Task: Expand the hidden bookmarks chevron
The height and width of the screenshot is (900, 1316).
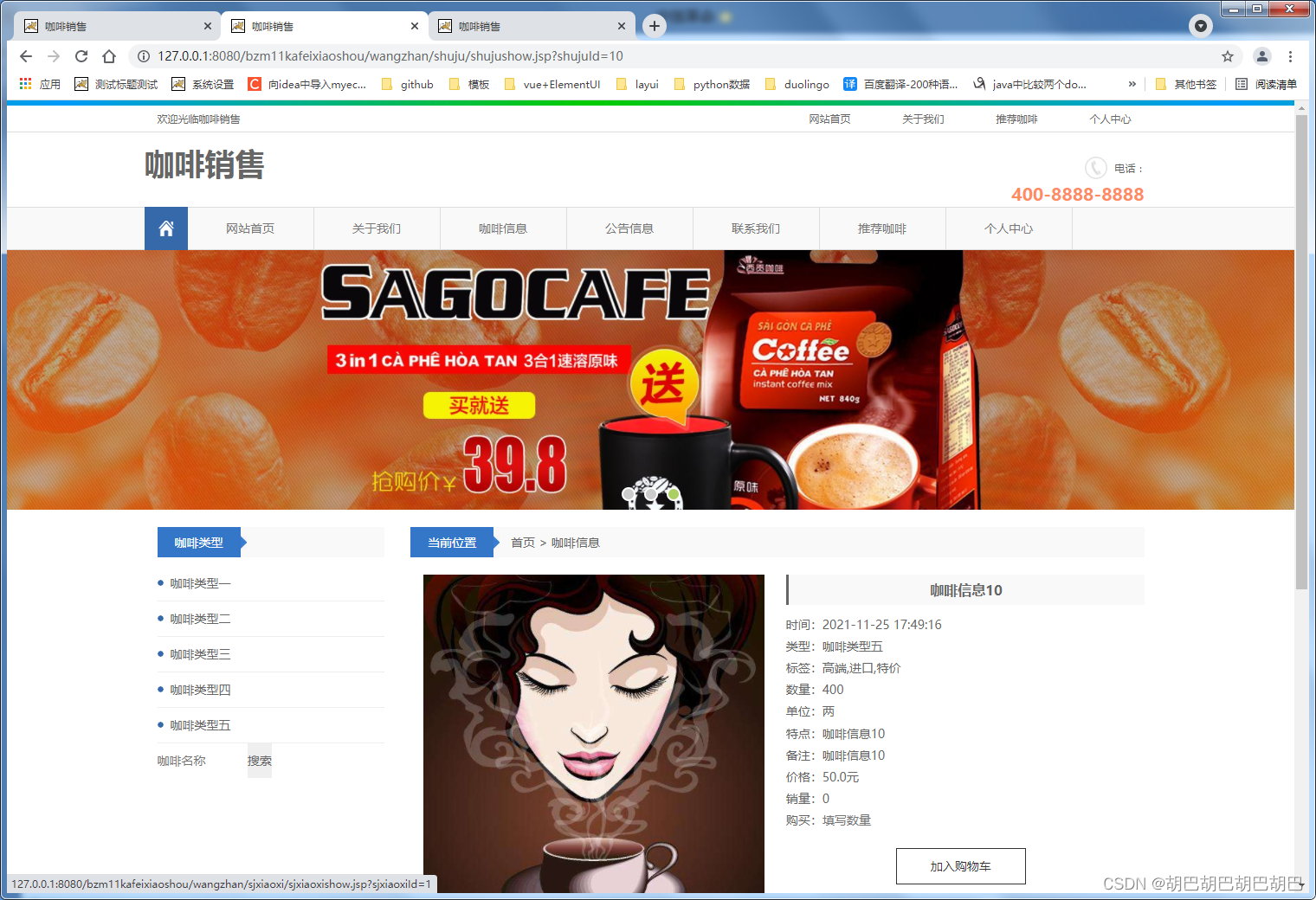Action: point(1132,84)
